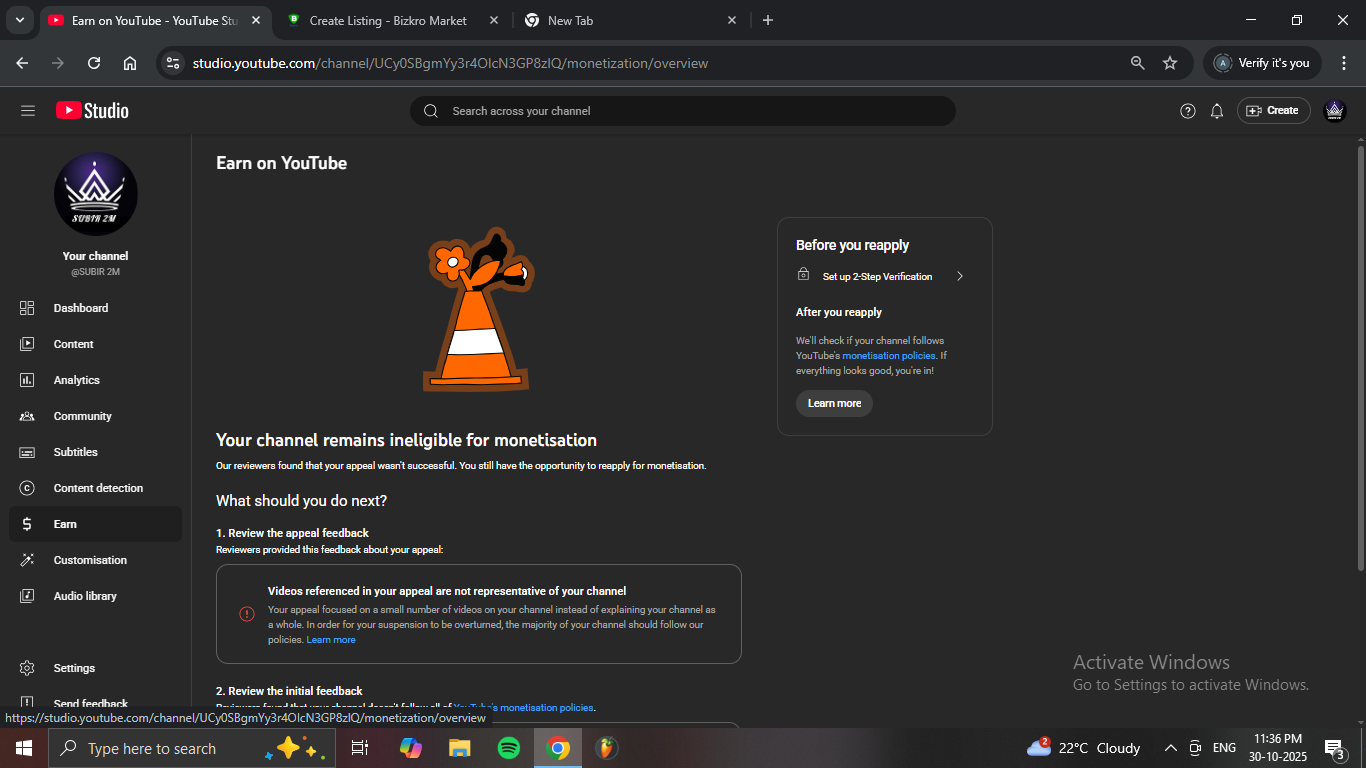Show hidden system tray icons chevron
This screenshot has width=1366, height=768.
1170,748
